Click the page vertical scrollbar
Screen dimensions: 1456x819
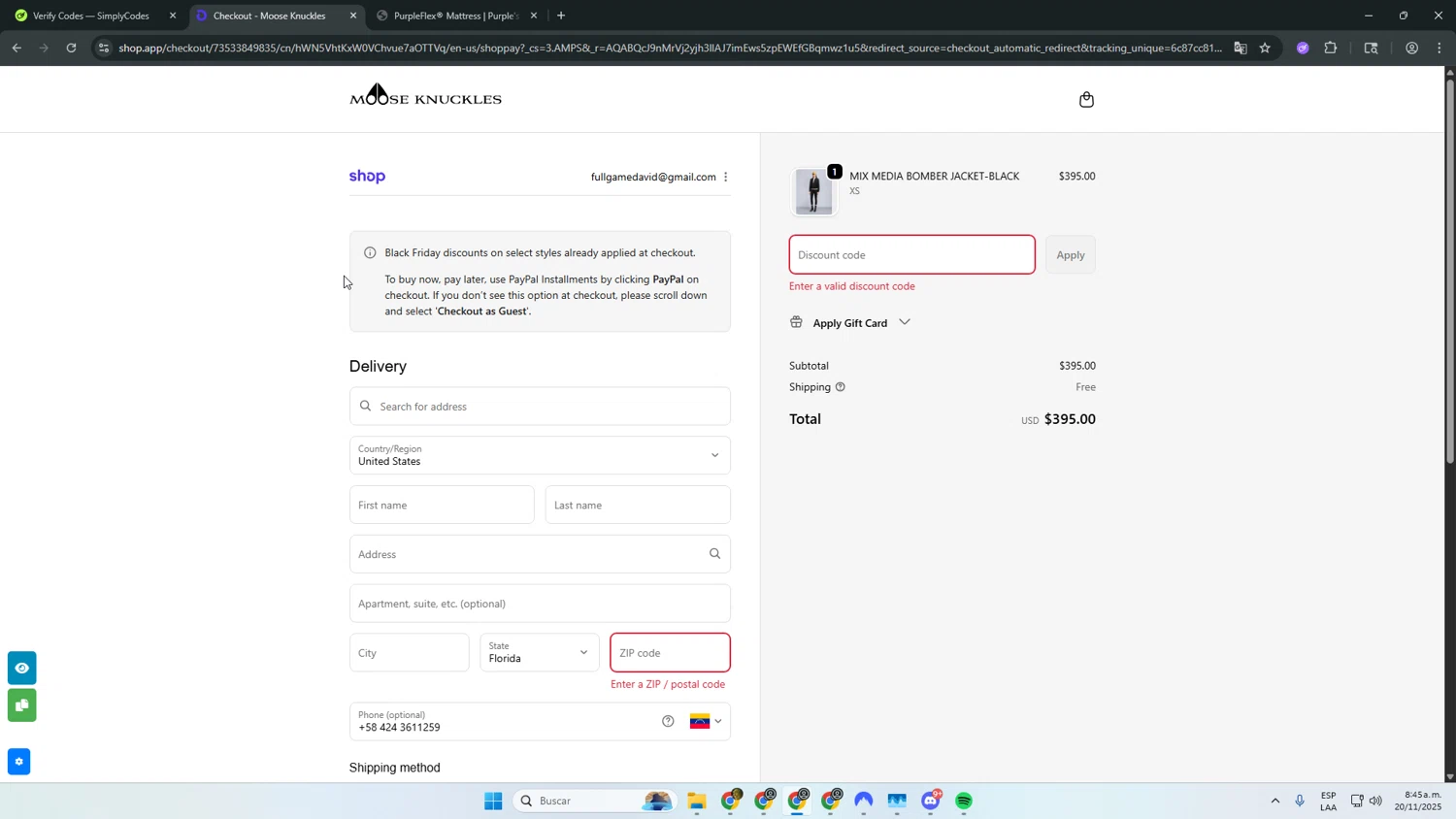tap(1450, 272)
